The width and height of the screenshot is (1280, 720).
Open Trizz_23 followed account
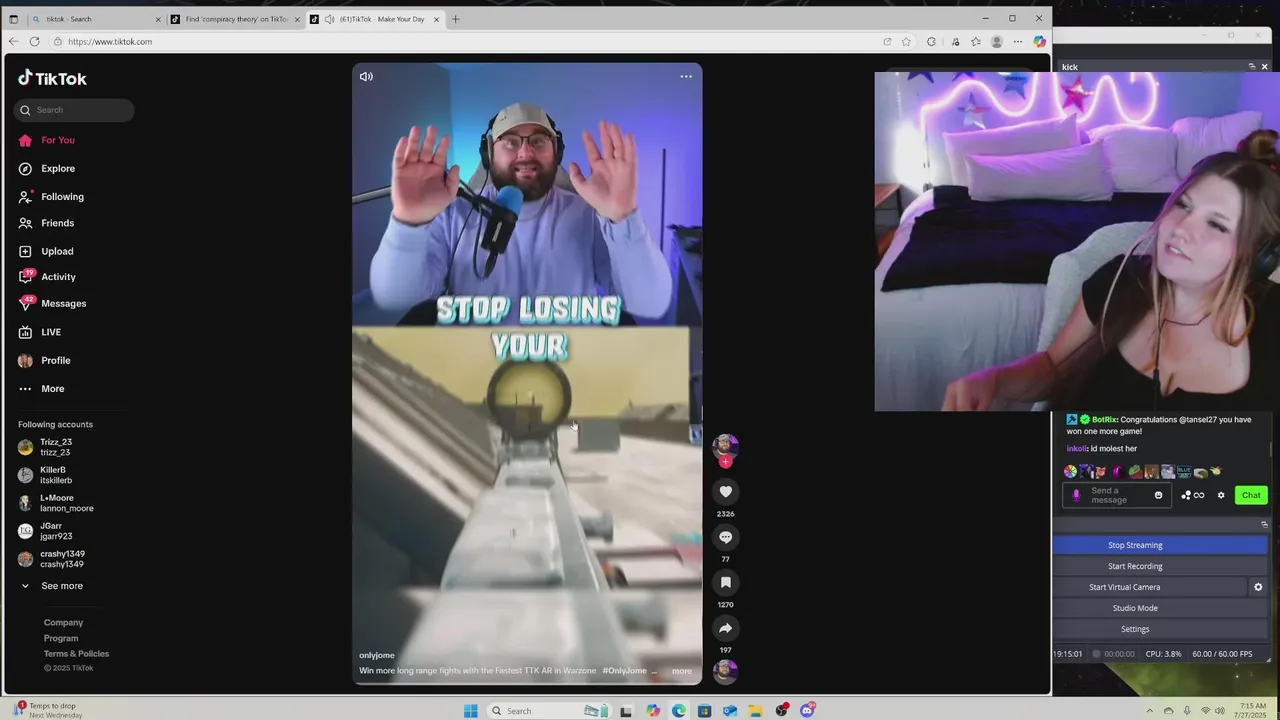[56, 447]
